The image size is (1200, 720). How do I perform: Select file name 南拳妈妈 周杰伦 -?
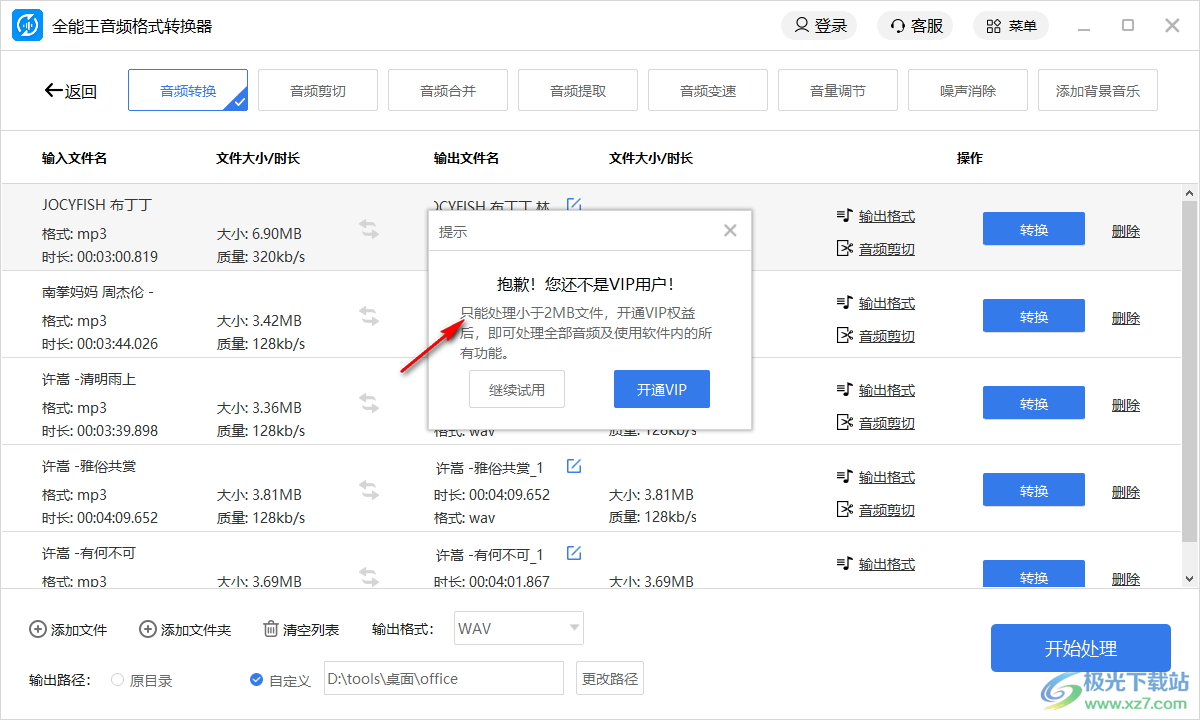(98, 292)
